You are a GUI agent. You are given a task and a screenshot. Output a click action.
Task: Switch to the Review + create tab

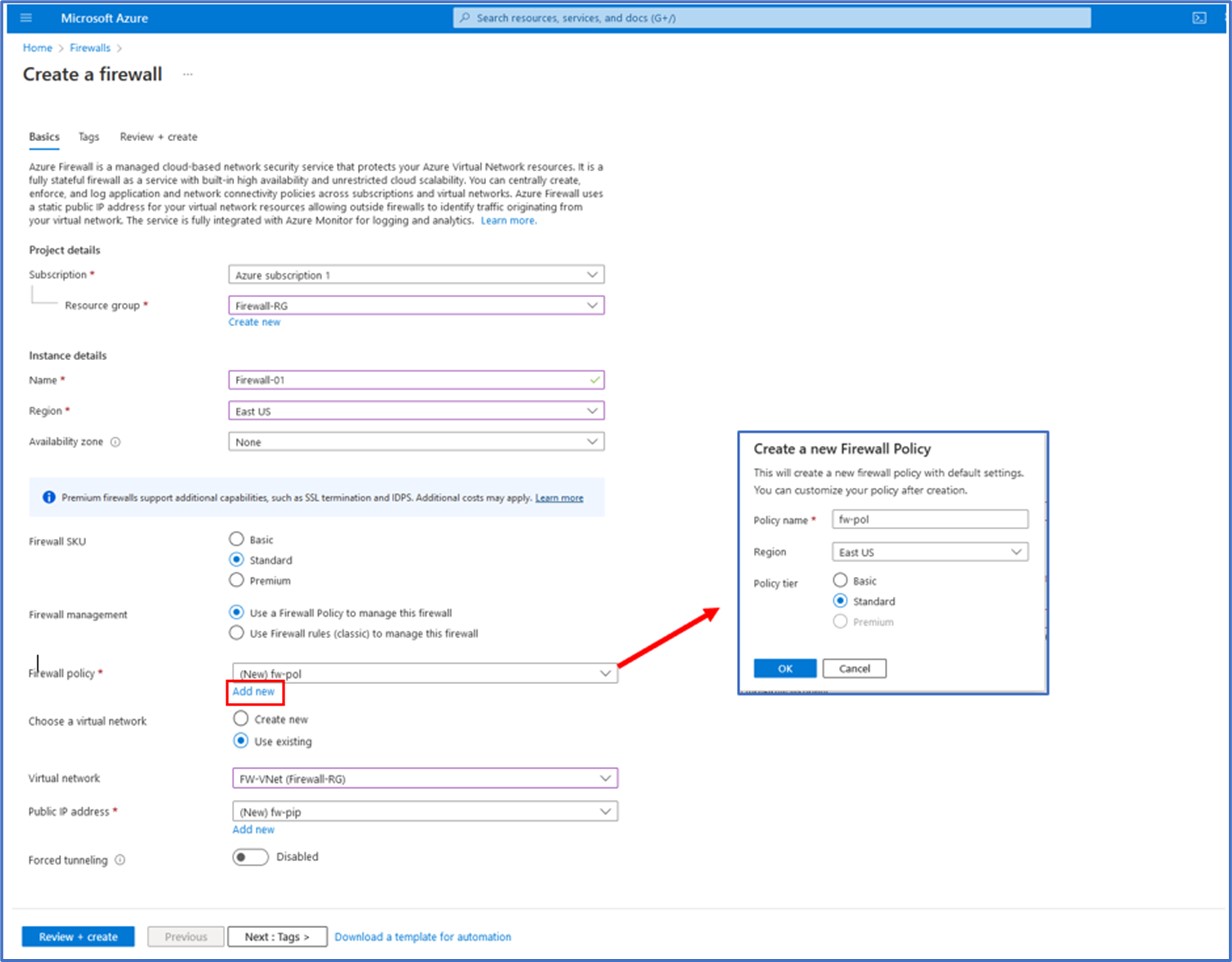[158, 137]
